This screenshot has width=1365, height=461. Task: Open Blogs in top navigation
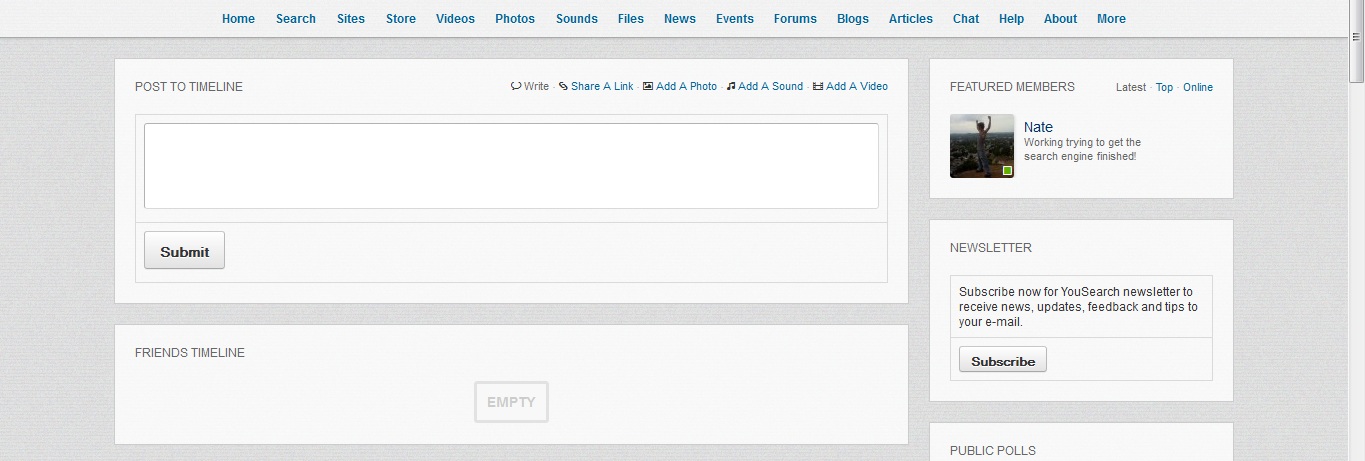coord(853,19)
